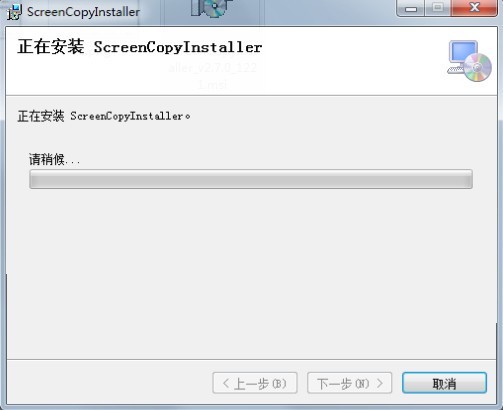The image size is (503, 410).
Task: Click the disabled maximize button
Action: (x=438, y=8)
